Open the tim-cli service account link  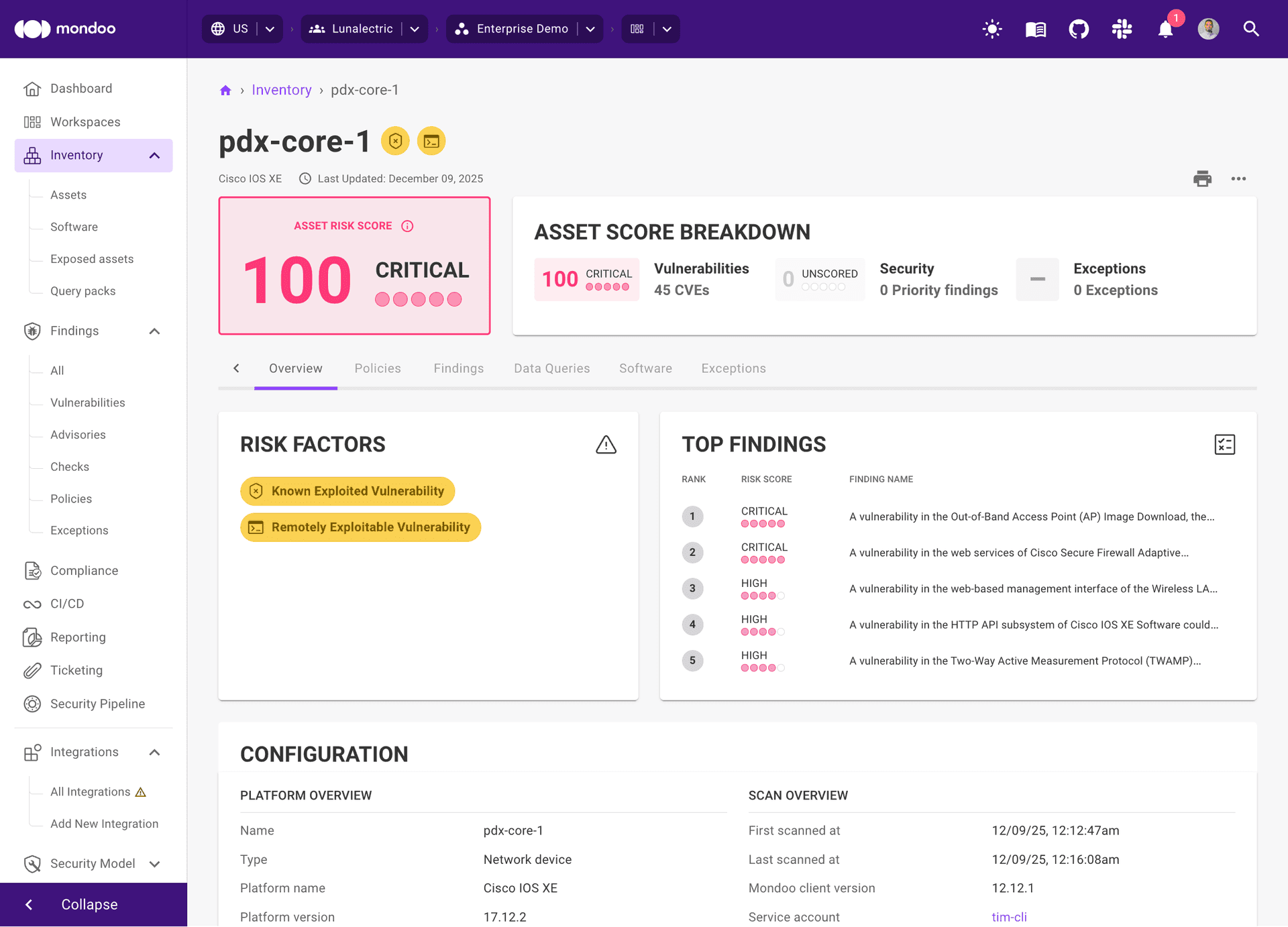pyautogui.click(x=1009, y=916)
